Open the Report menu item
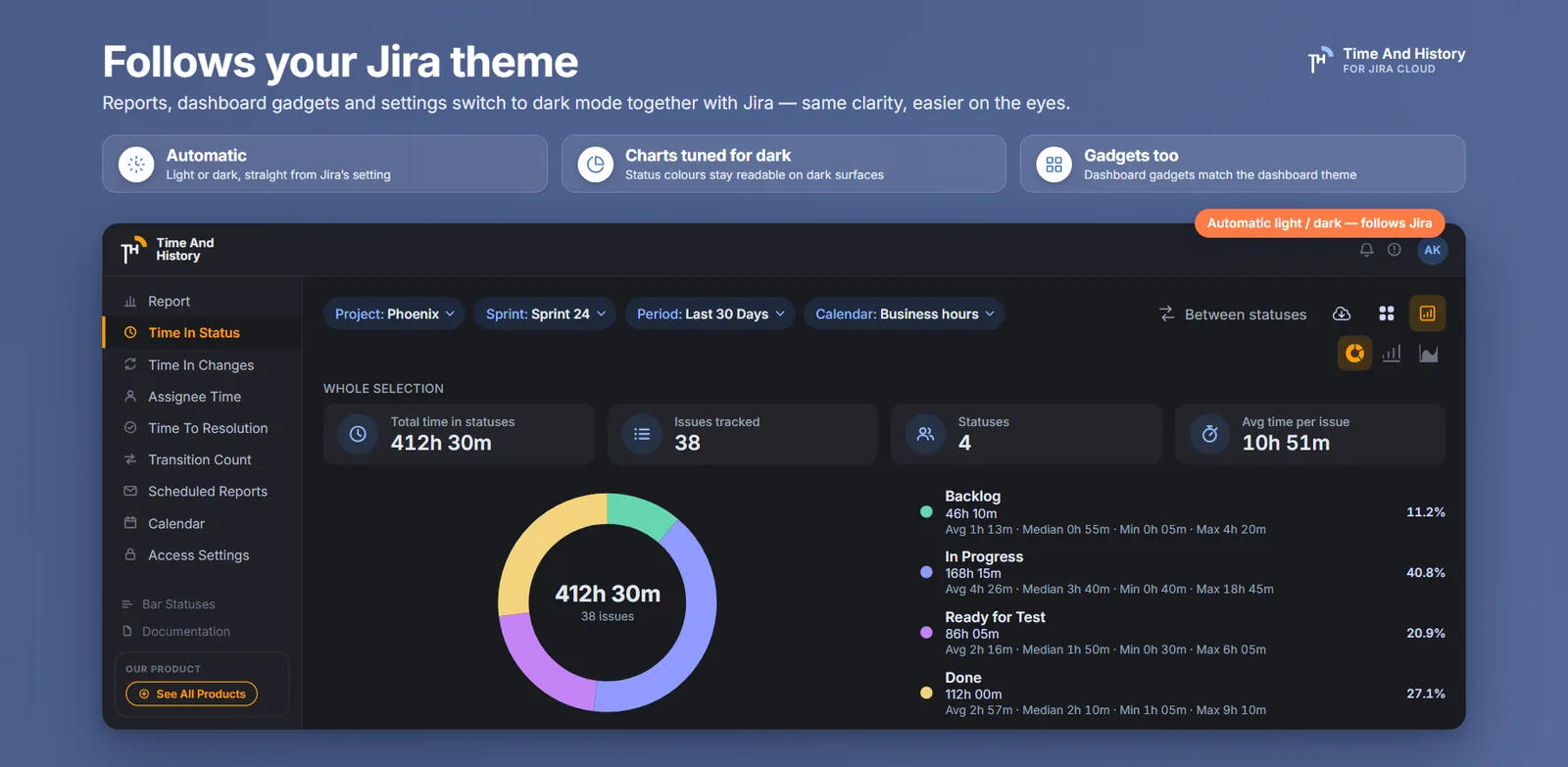1568x767 pixels. (x=202, y=302)
